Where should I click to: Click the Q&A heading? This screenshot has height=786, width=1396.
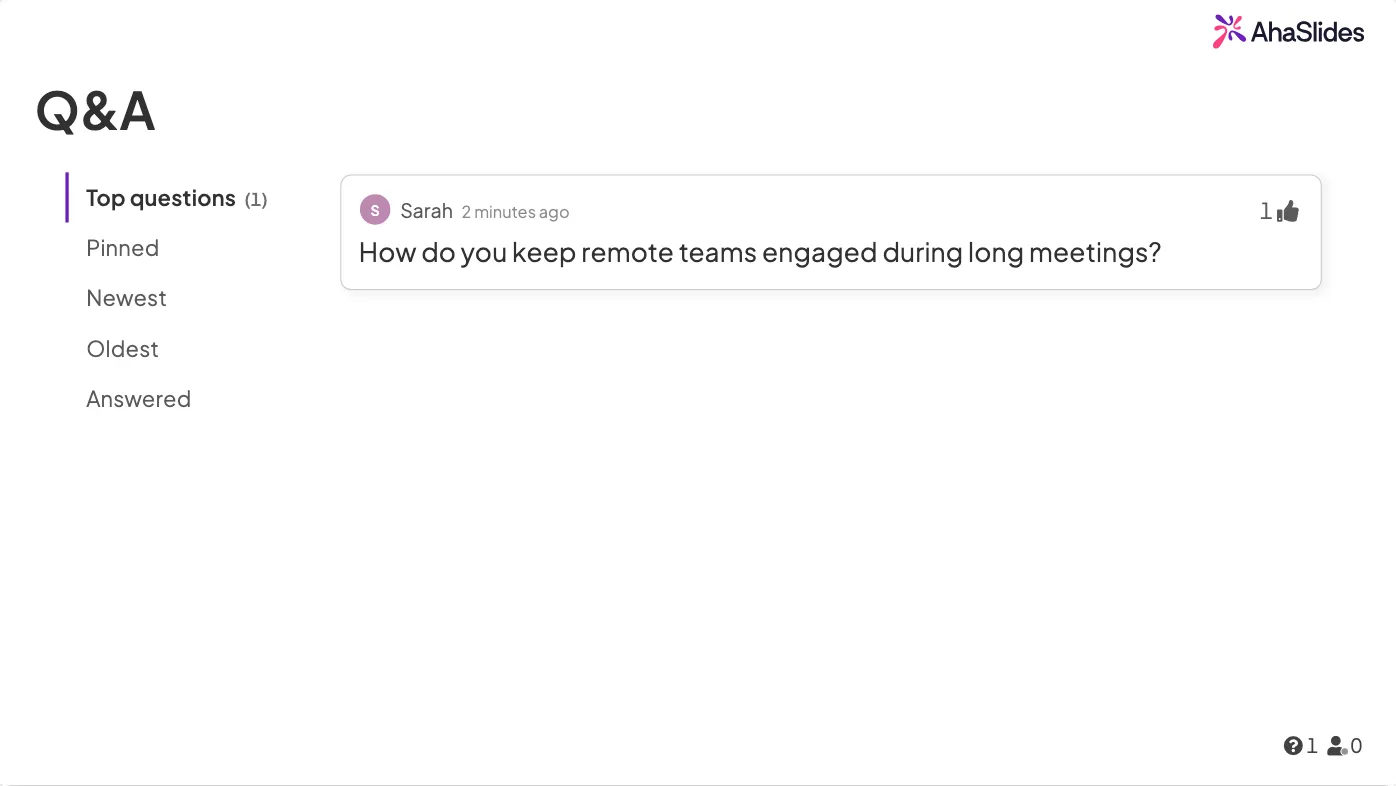coord(95,111)
